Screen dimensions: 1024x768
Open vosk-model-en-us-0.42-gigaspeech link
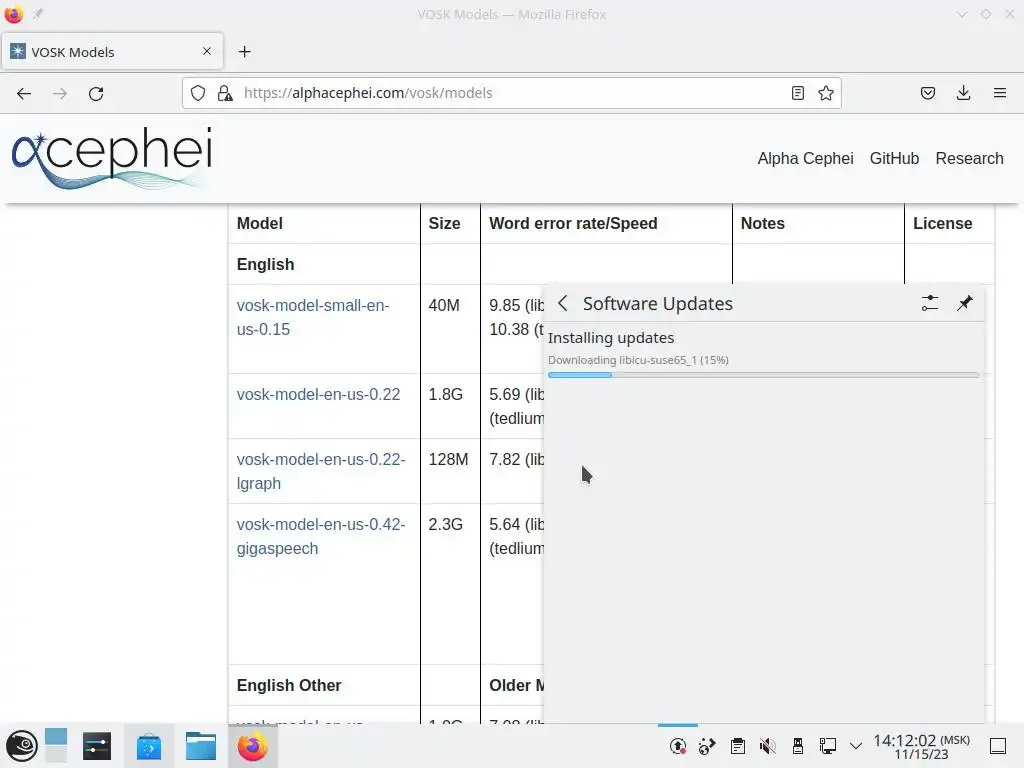[321, 537]
